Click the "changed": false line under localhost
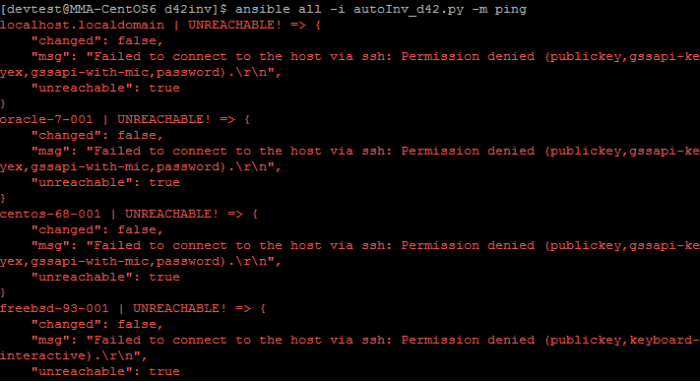 [97, 41]
